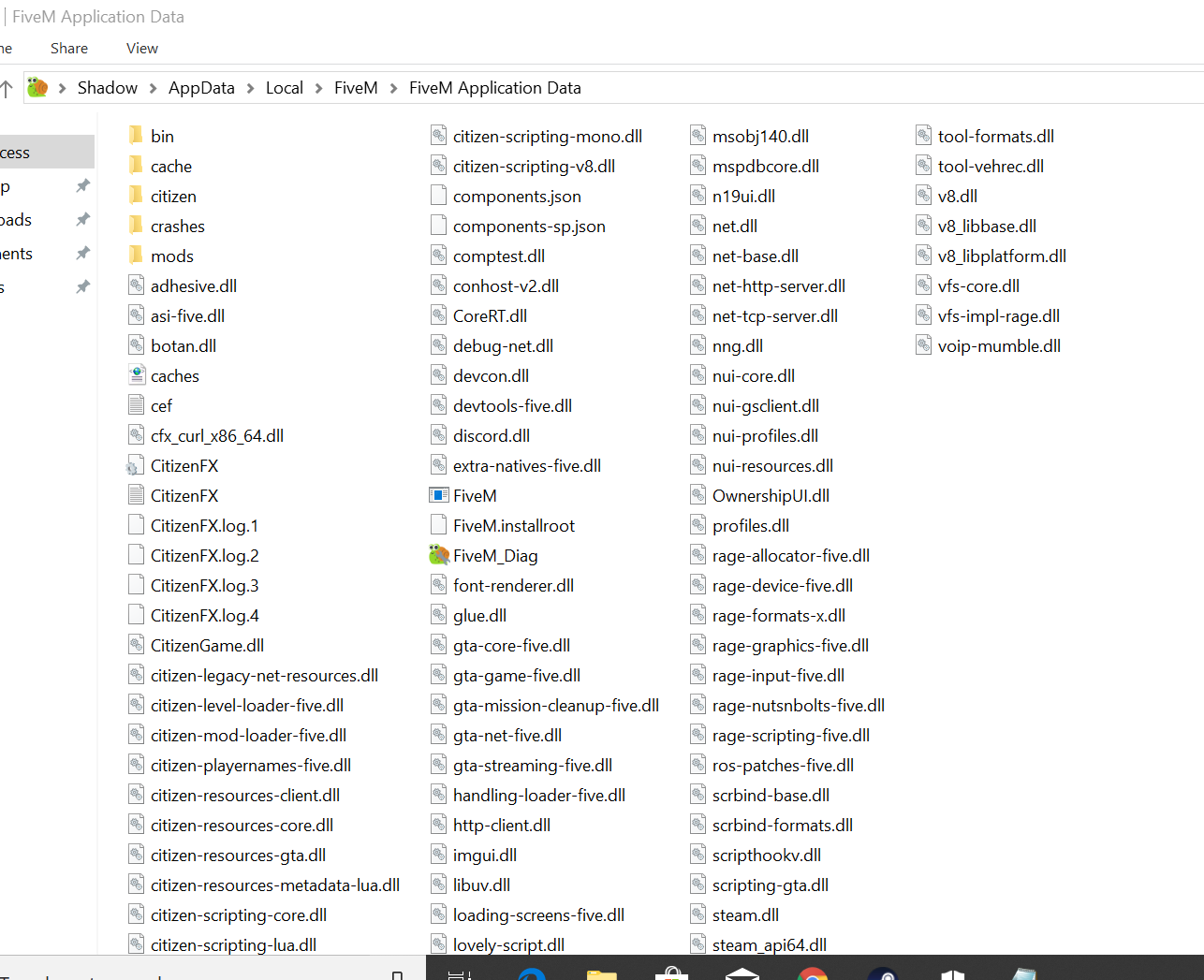This screenshot has height=980, width=1204.
Task: Expand the chevron after Shadow in breadcrumb
Action: coord(153,88)
